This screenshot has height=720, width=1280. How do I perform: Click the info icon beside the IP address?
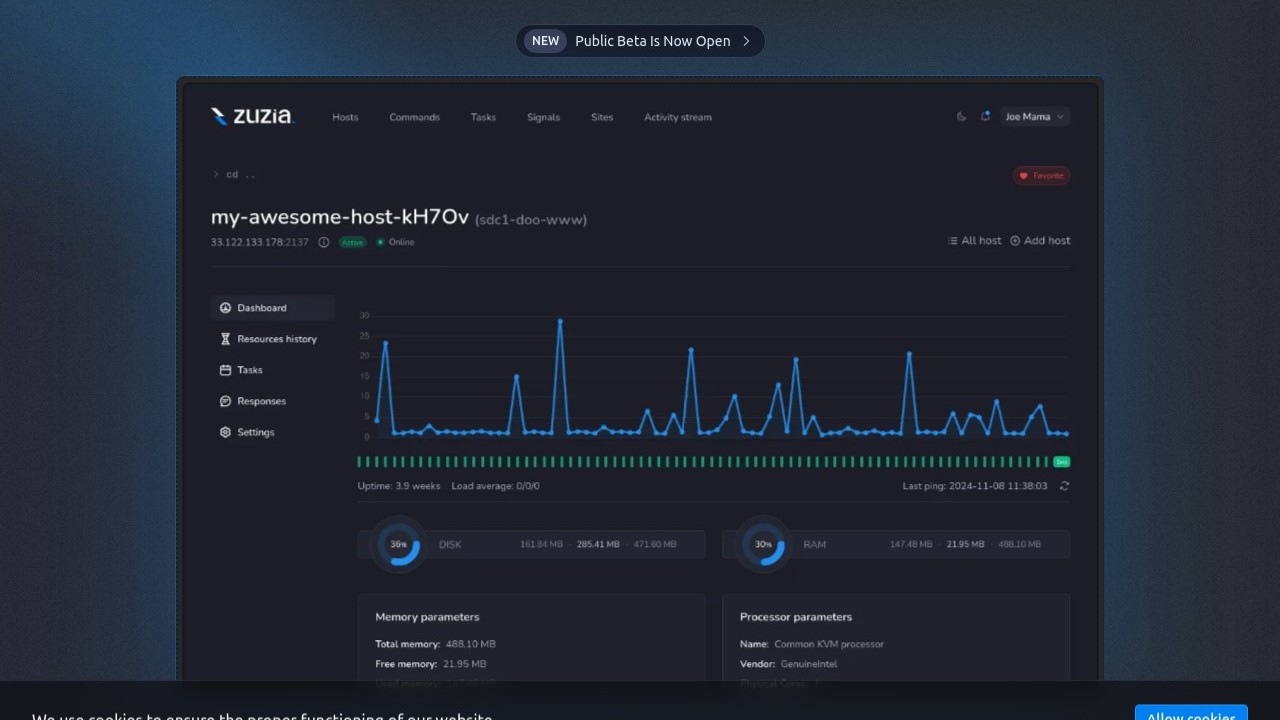pos(324,242)
